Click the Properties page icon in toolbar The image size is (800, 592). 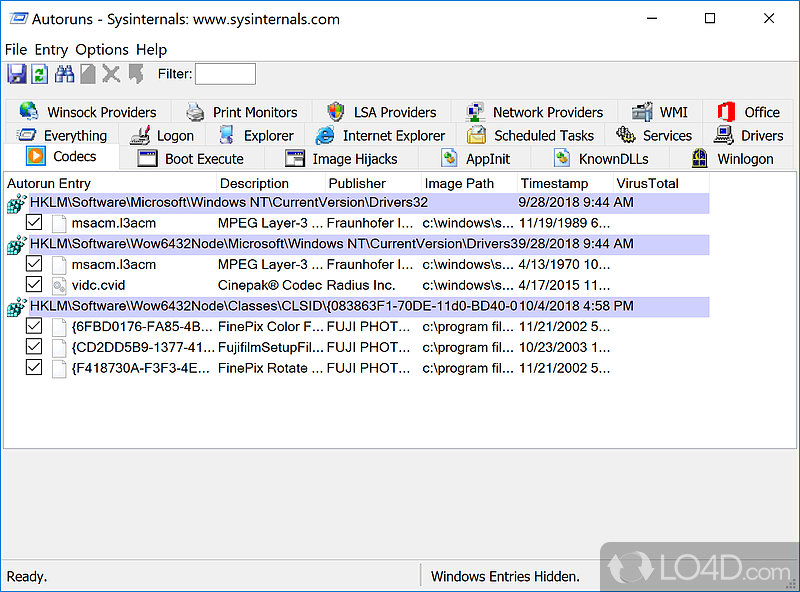pos(88,74)
